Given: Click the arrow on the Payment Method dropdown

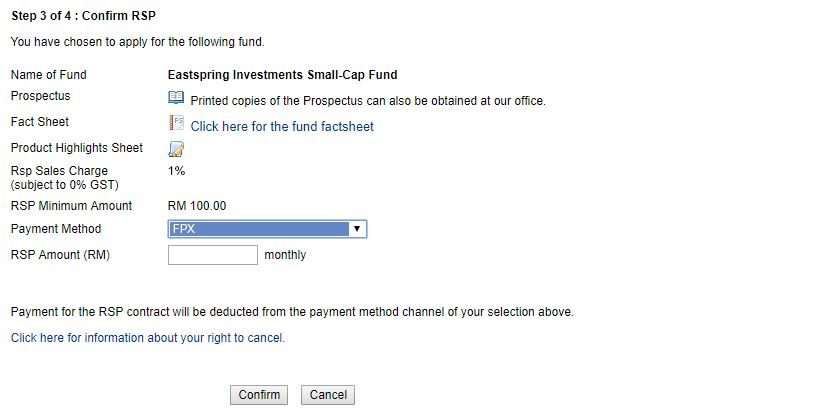Looking at the screenshot, I should 357,229.
